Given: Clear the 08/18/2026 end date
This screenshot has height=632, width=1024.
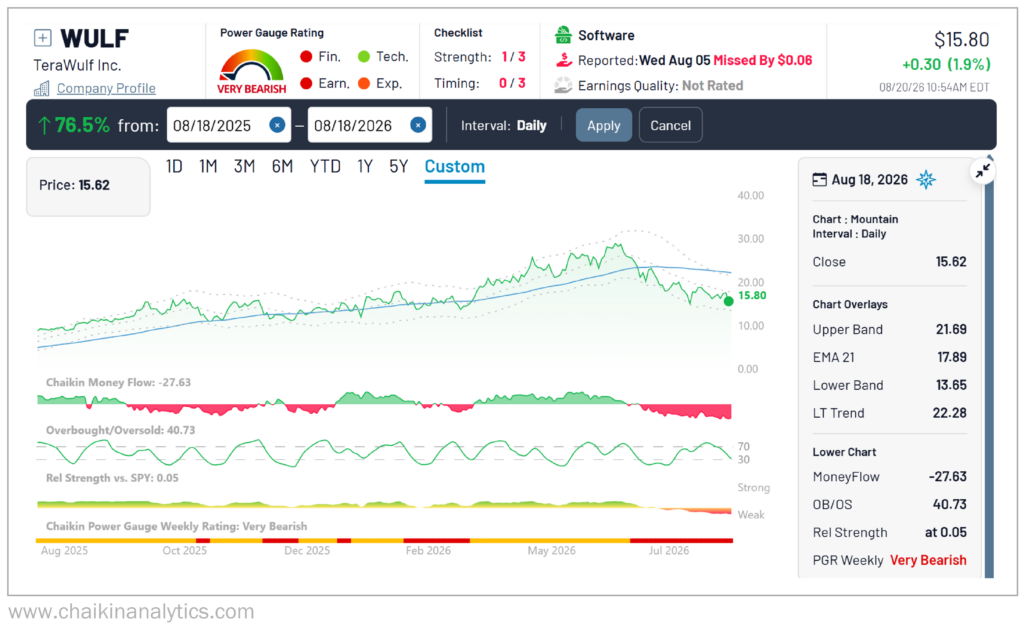Looking at the screenshot, I should tap(418, 125).
